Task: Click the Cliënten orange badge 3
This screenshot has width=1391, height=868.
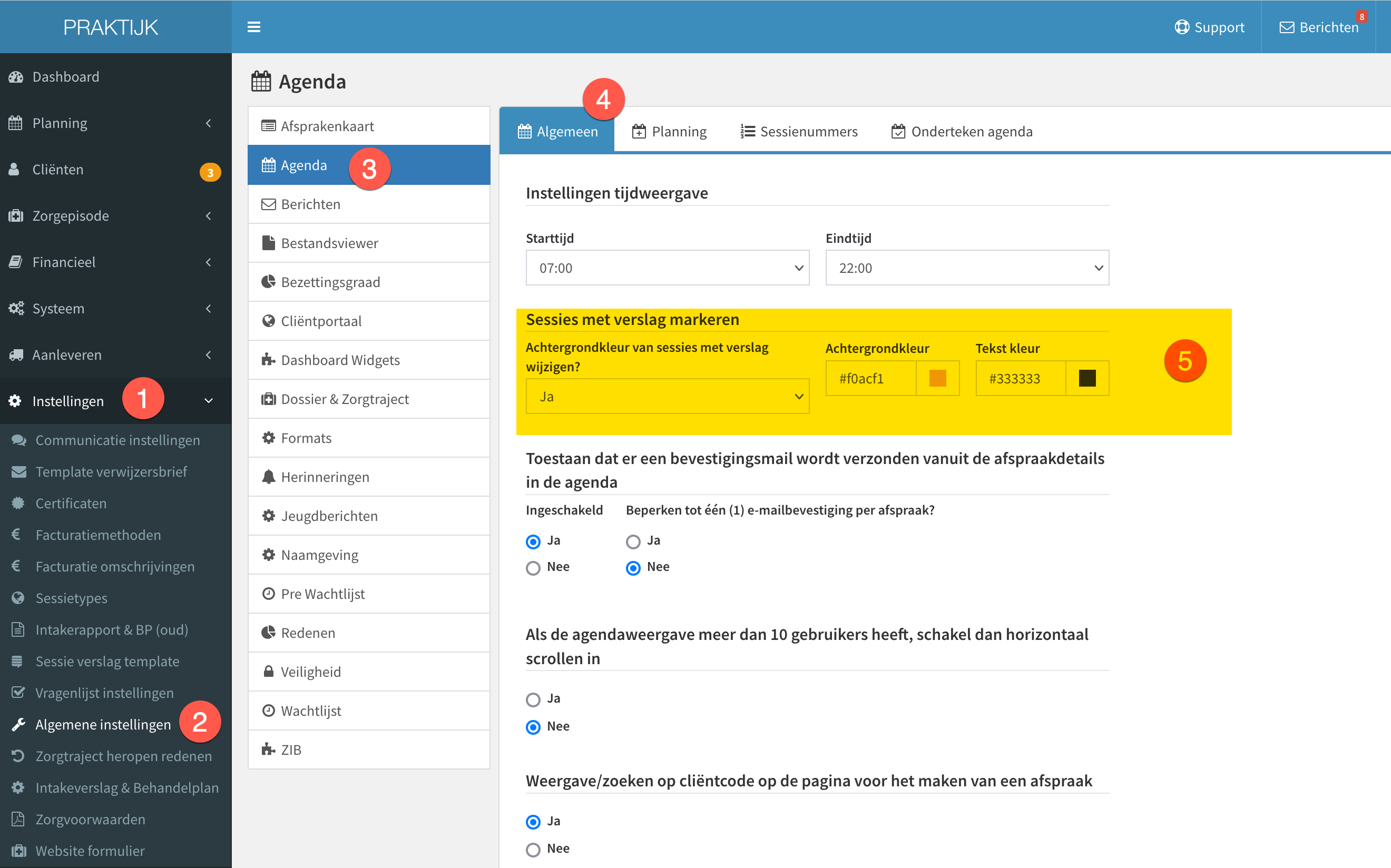Action: (210, 172)
